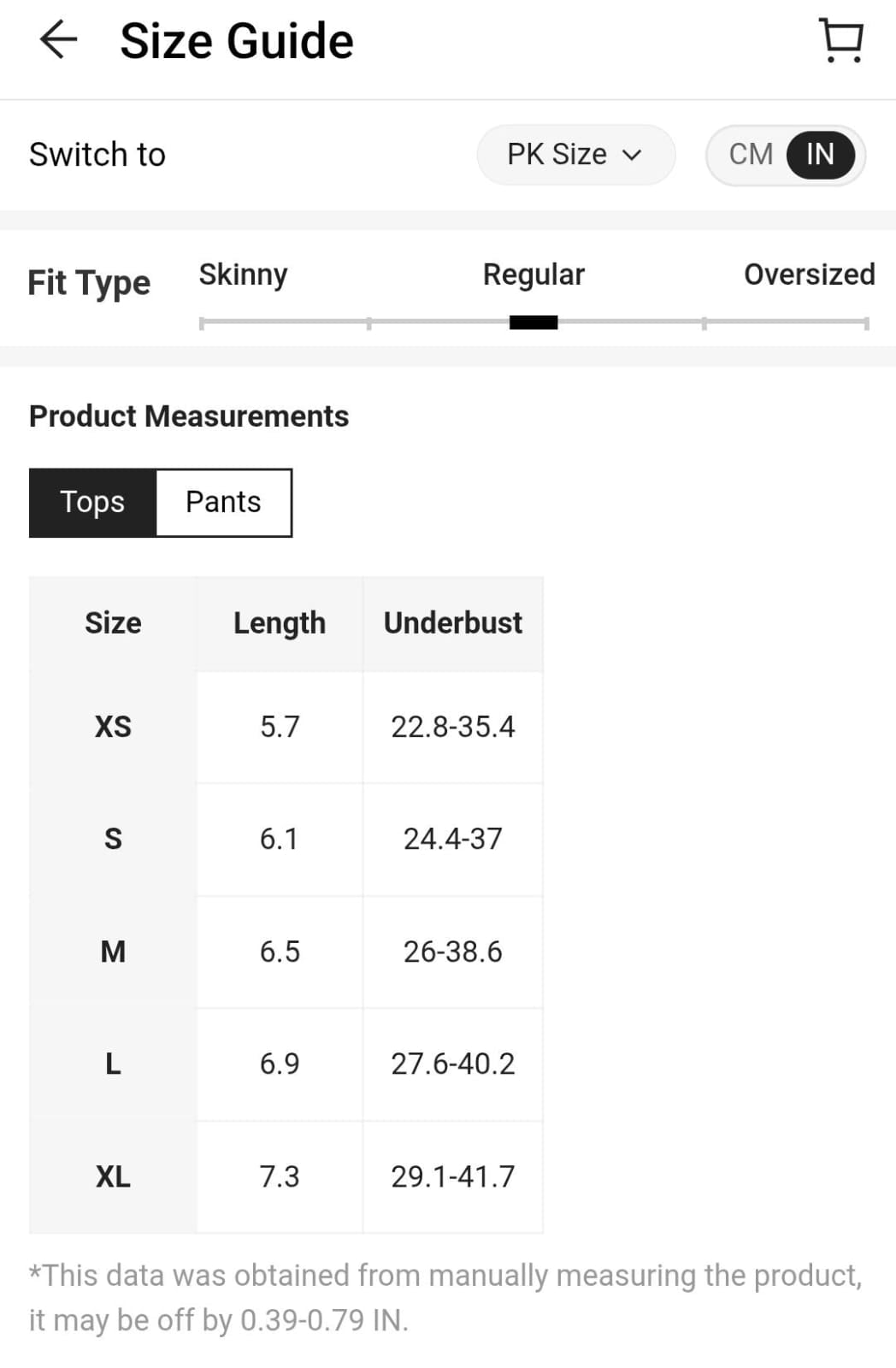Click the Length column header
This screenshot has height=1368, width=896.
pos(280,623)
